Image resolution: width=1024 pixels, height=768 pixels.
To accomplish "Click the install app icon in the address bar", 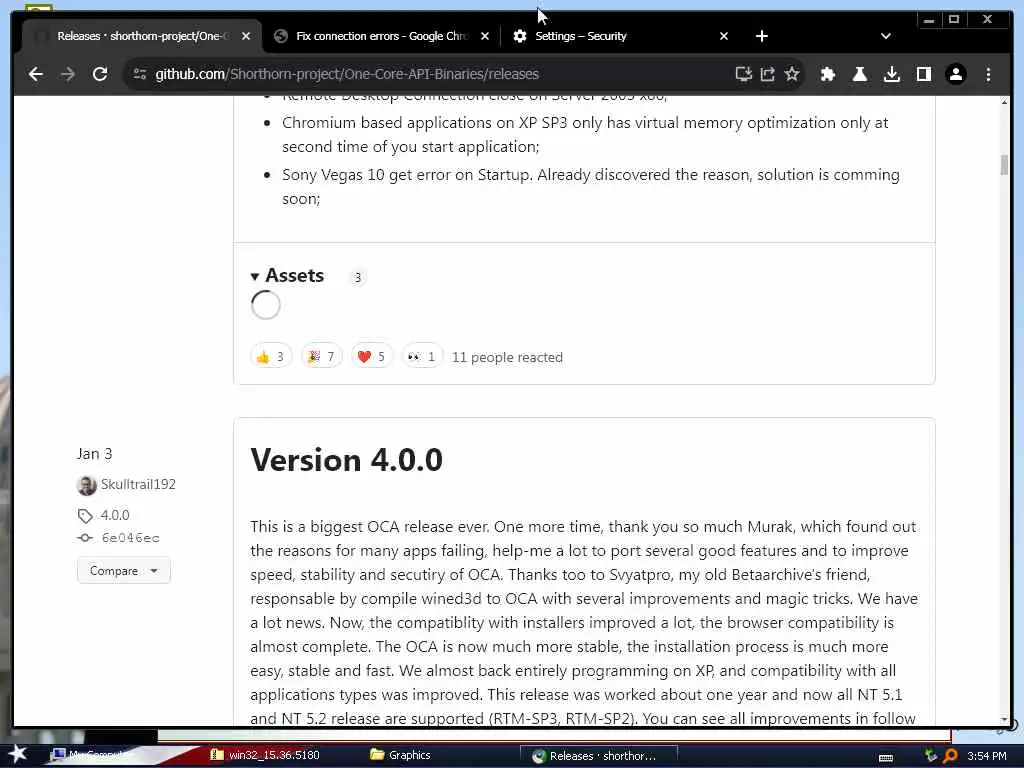I will [744, 74].
